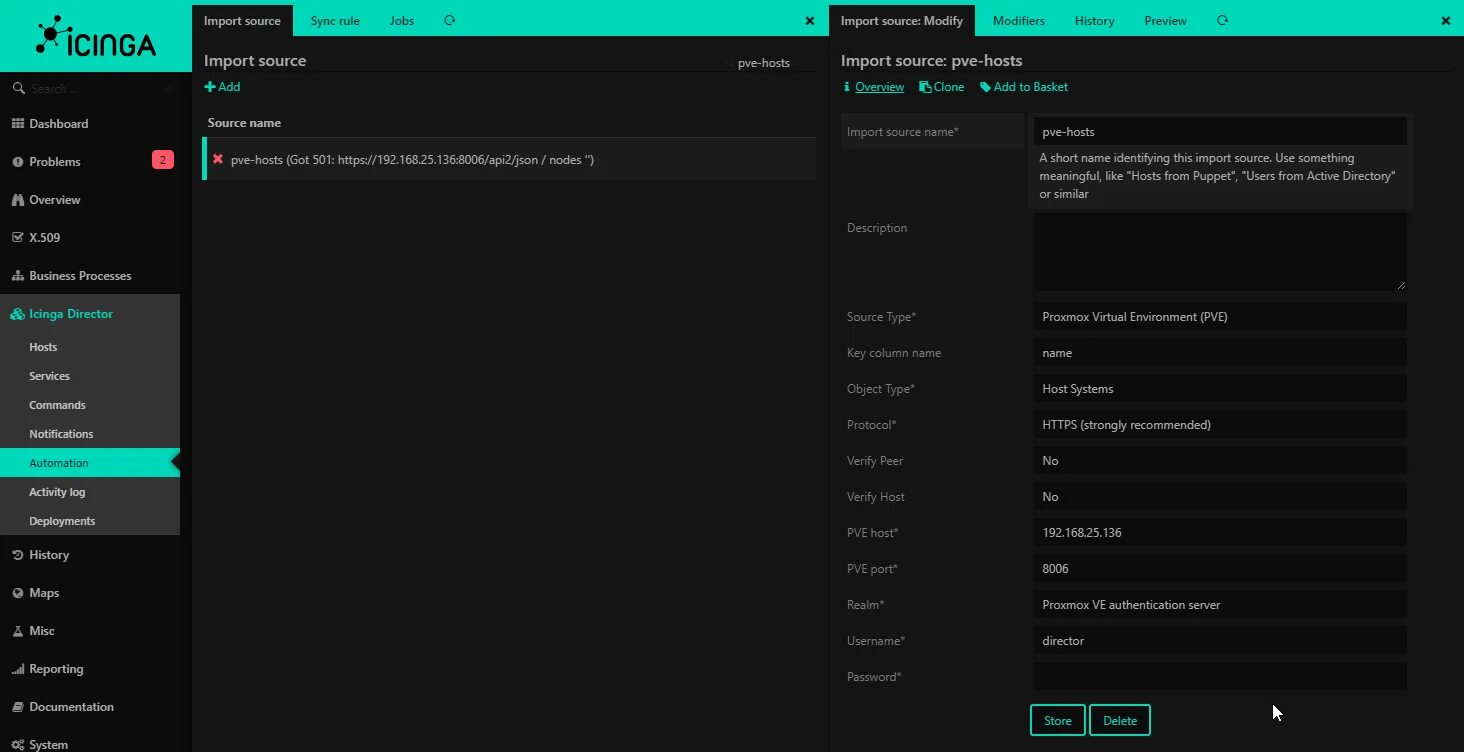
Task: Select the Import source: Modify tab
Action: (902, 20)
